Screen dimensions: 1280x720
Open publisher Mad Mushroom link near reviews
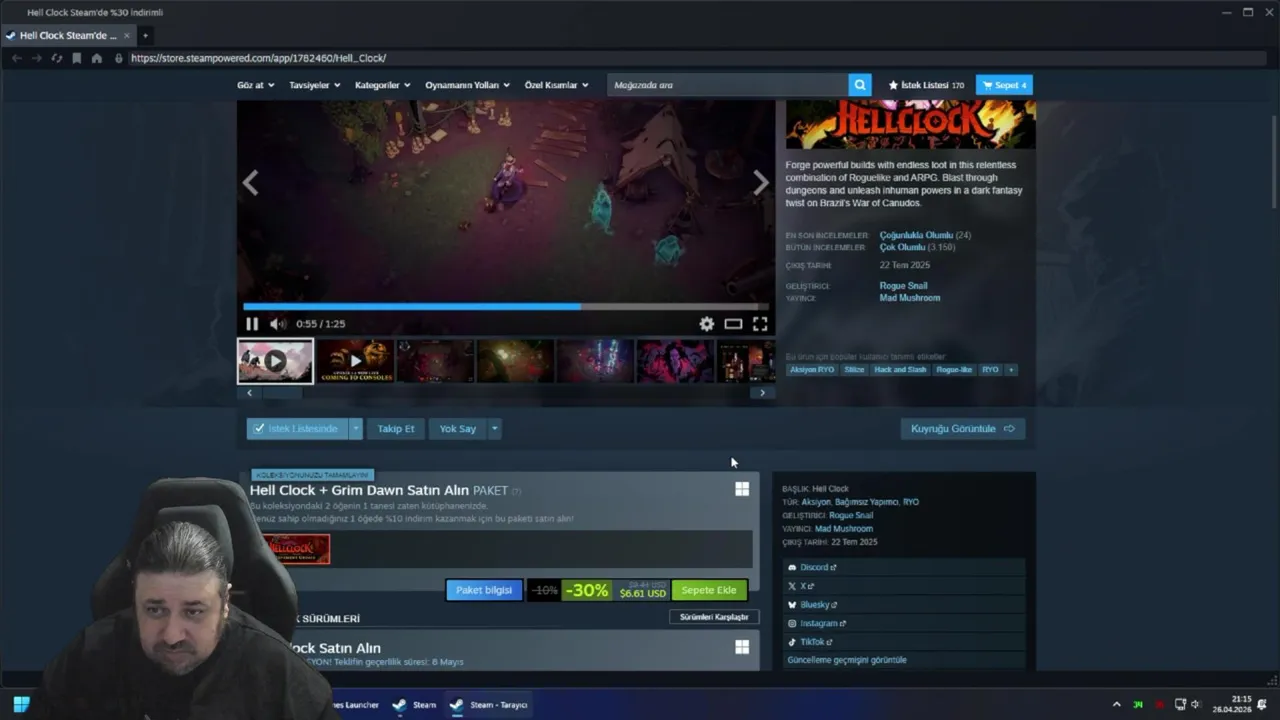(910, 298)
